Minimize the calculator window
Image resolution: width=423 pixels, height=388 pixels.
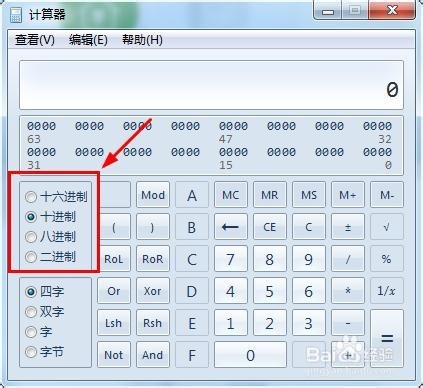328,11
